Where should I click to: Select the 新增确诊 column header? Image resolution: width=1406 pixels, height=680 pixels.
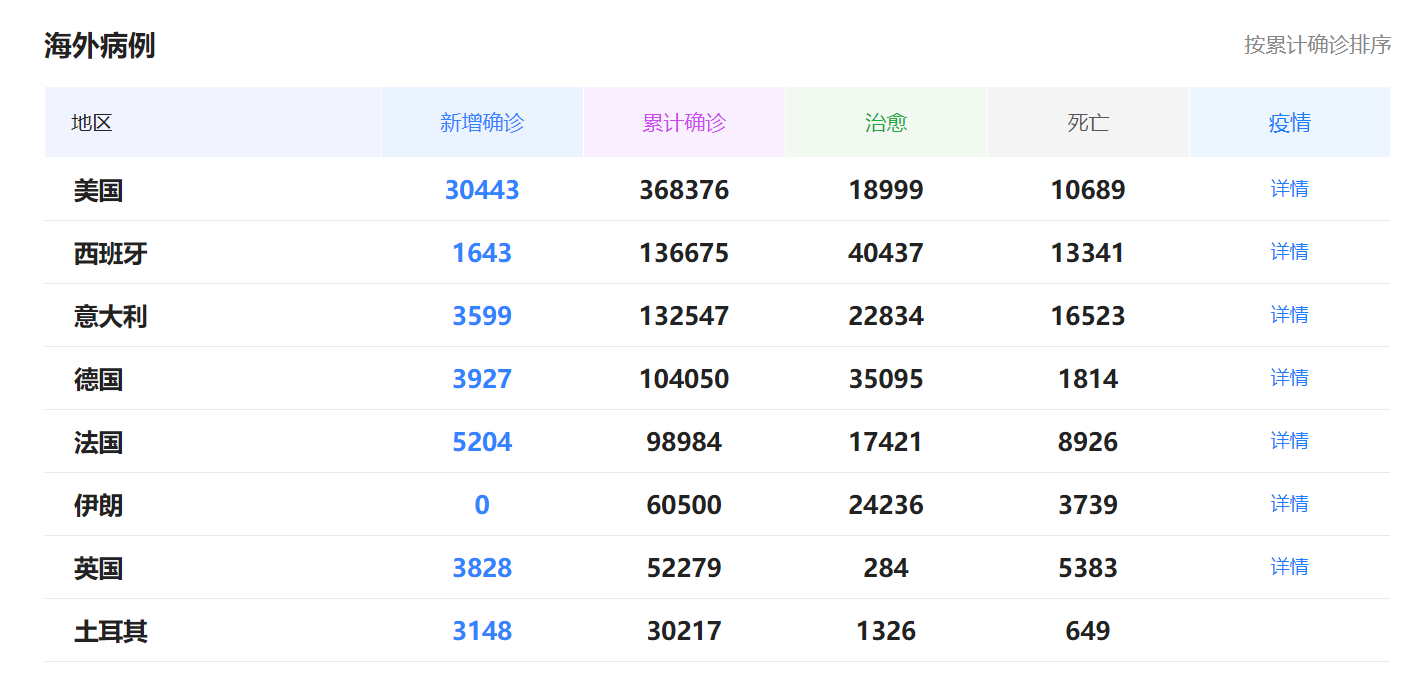tap(482, 123)
